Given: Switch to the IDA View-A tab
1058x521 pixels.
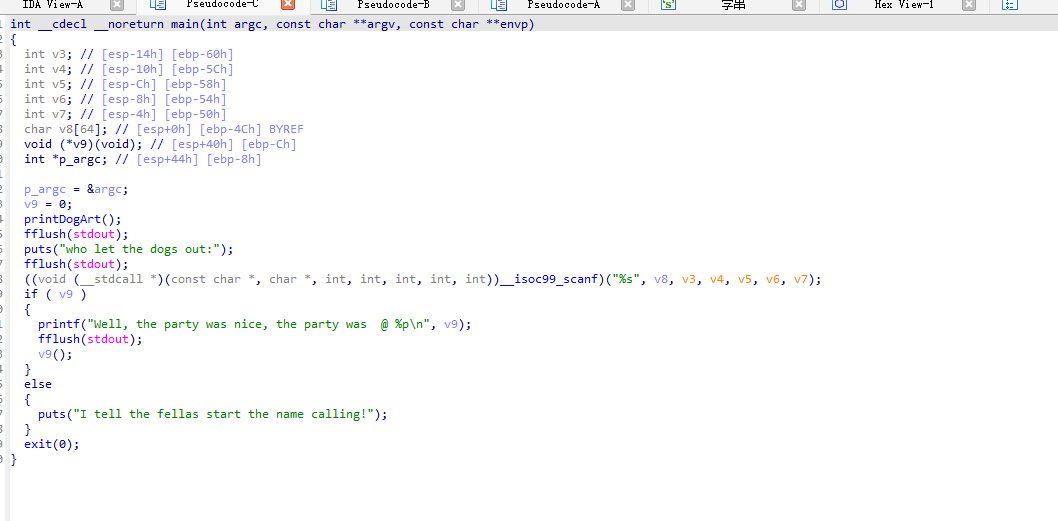Looking at the screenshot, I should (x=53, y=5).
